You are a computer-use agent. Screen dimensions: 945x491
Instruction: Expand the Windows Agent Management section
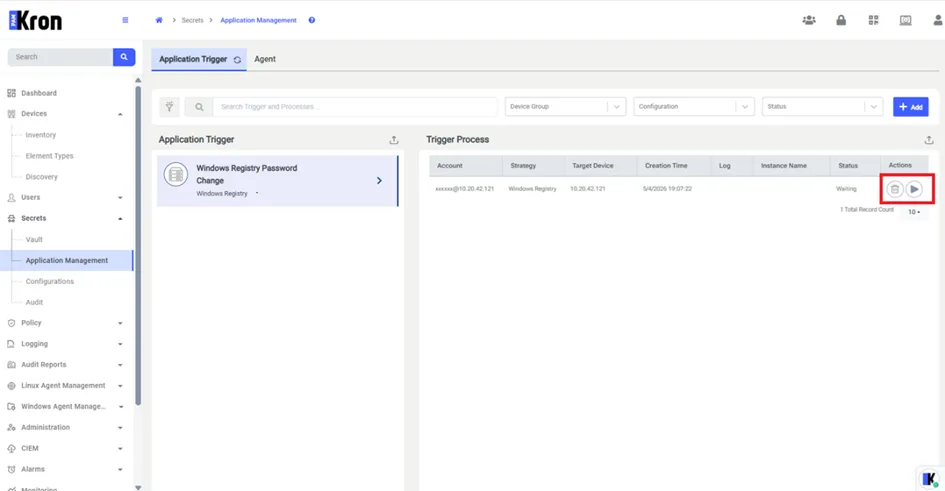point(120,407)
